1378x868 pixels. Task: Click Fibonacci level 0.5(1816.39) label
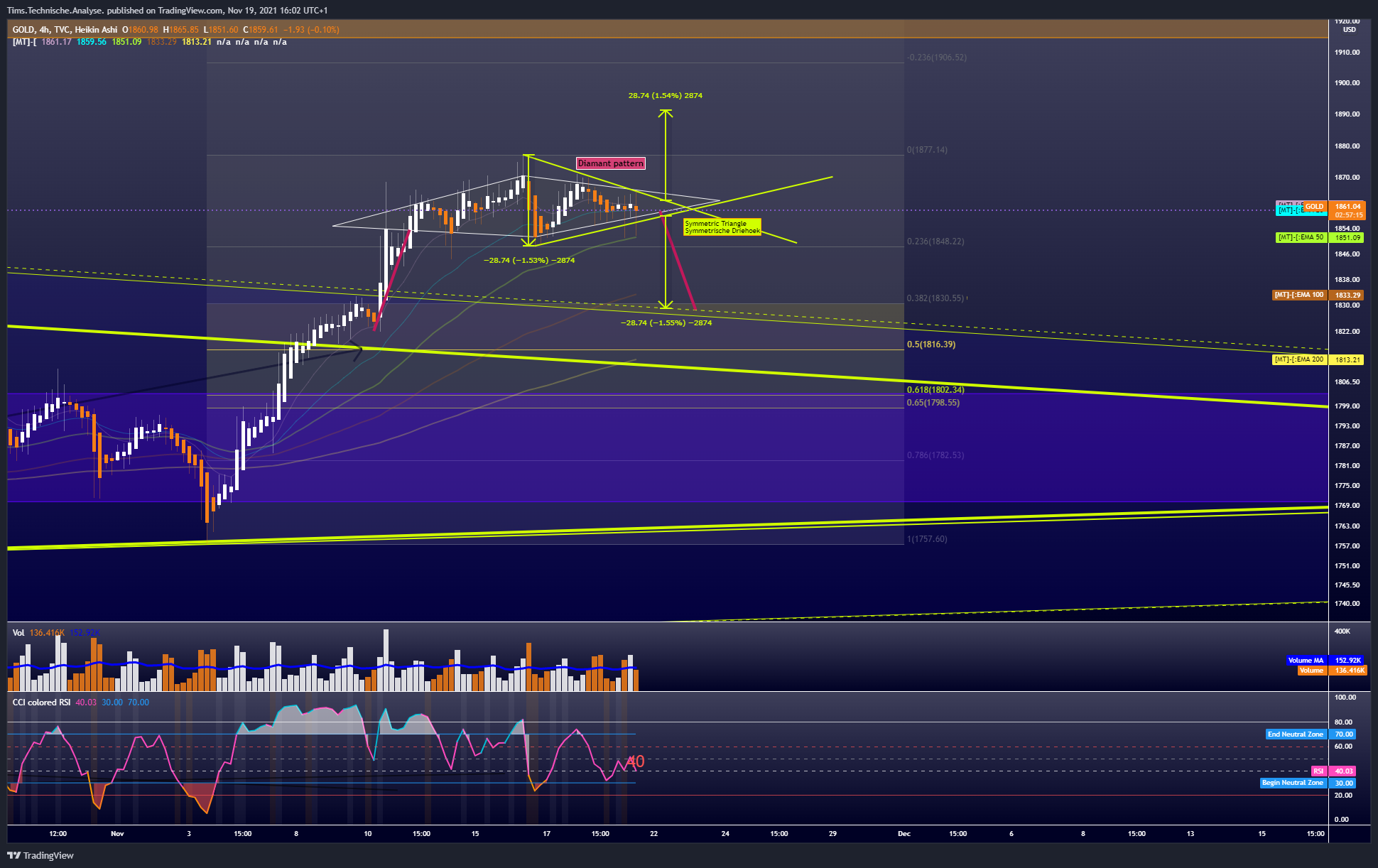click(x=931, y=345)
